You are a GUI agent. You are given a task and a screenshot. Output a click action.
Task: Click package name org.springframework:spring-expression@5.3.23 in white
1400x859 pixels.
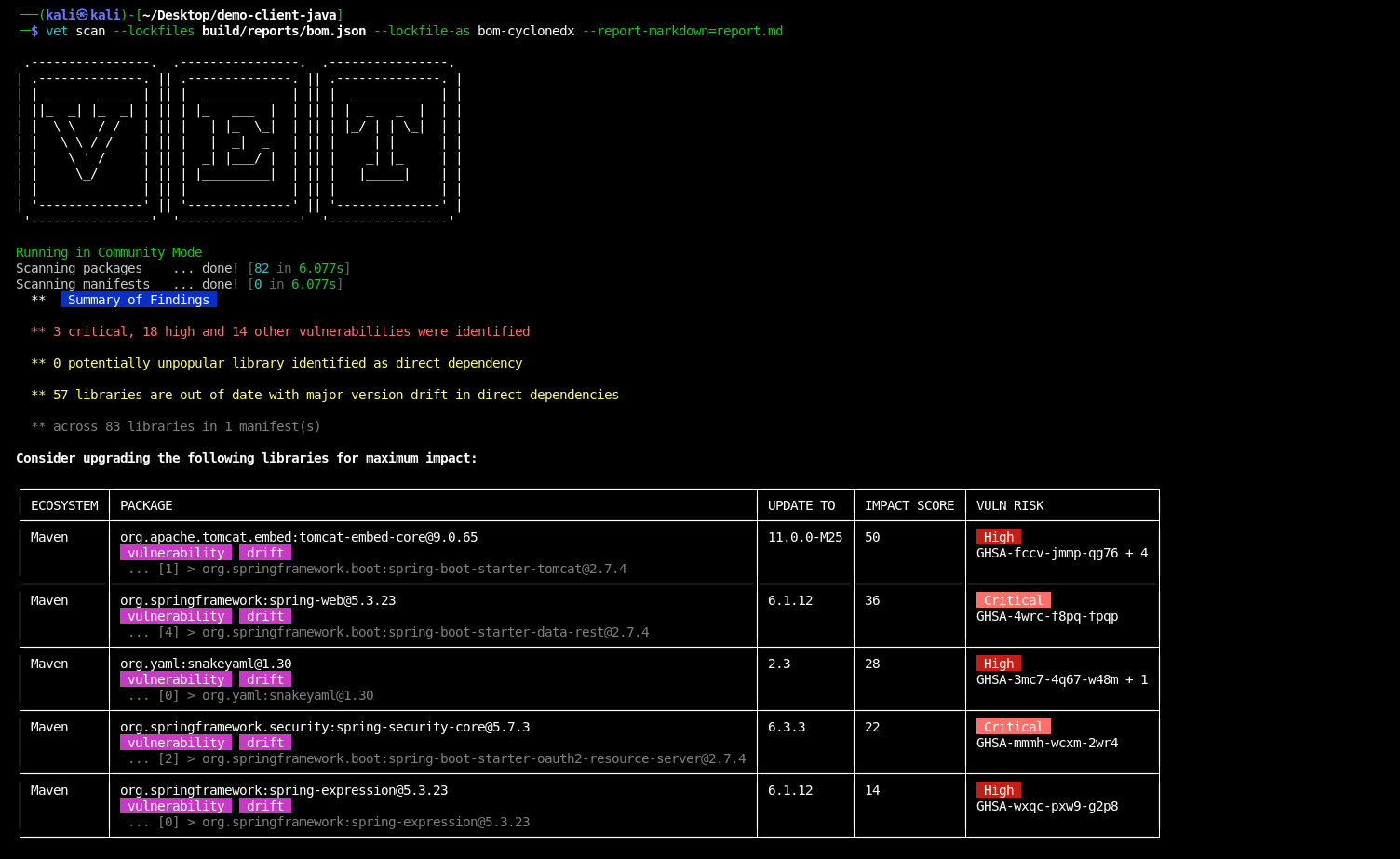[x=283, y=790]
